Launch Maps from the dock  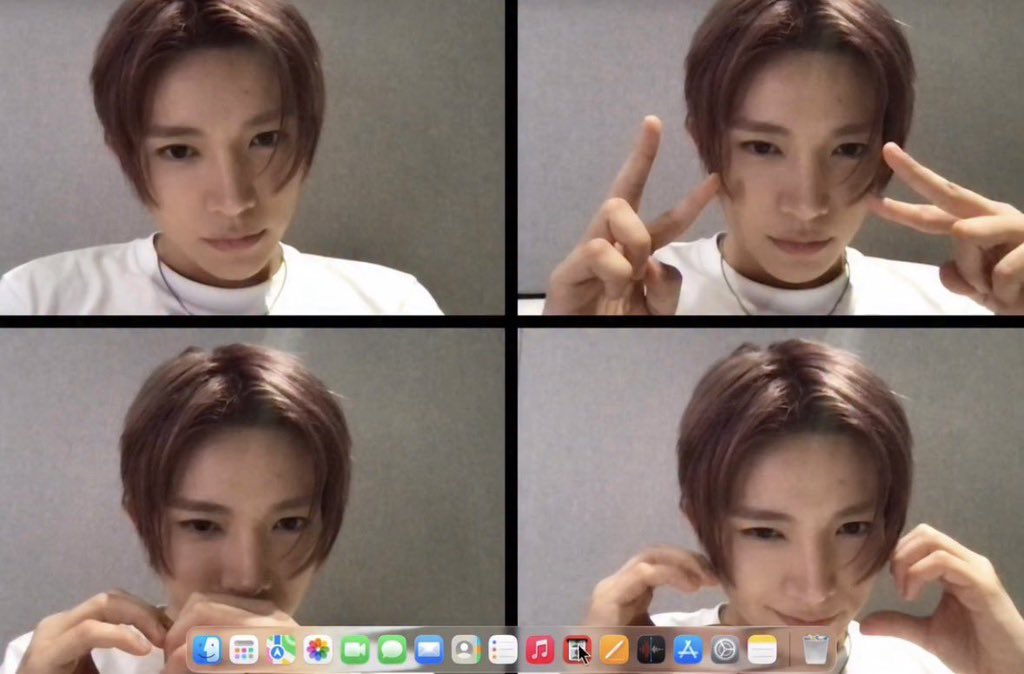click(x=281, y=650)
